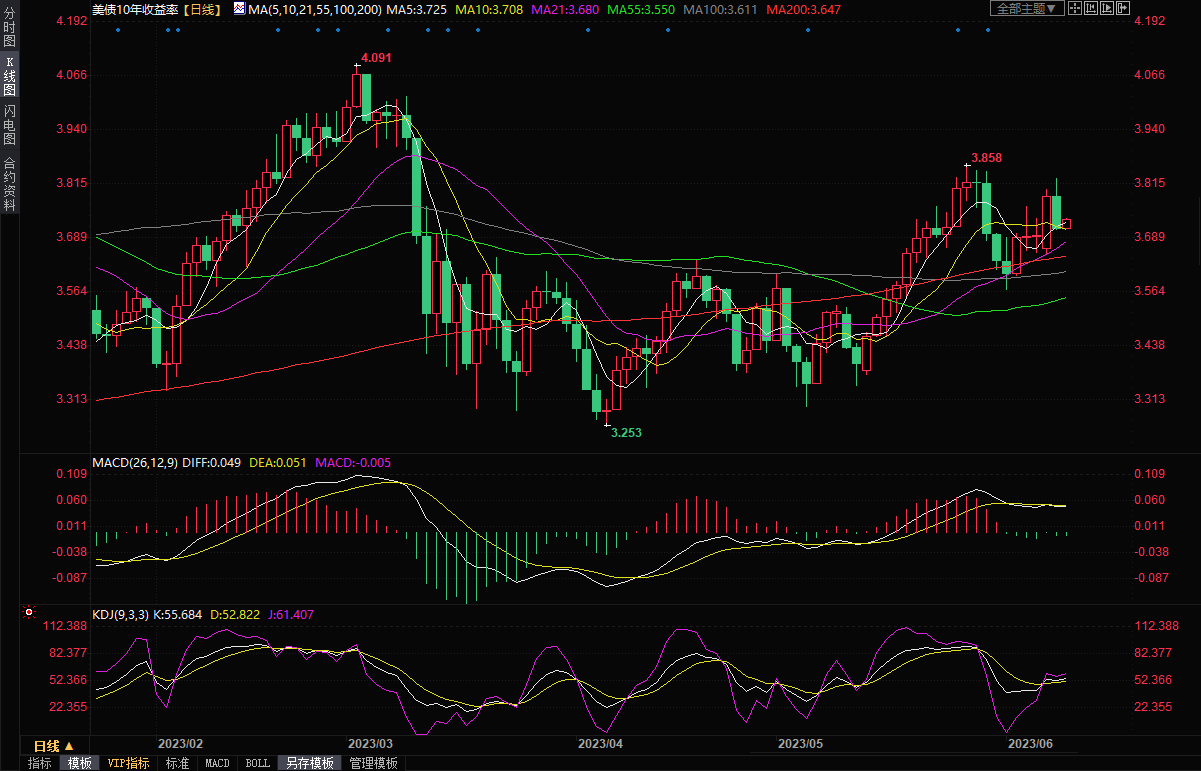The width and height of the screenshot is (1201, 771).
Task: Switch to the 指标 bottom tab
Action: tap(40, 763)
